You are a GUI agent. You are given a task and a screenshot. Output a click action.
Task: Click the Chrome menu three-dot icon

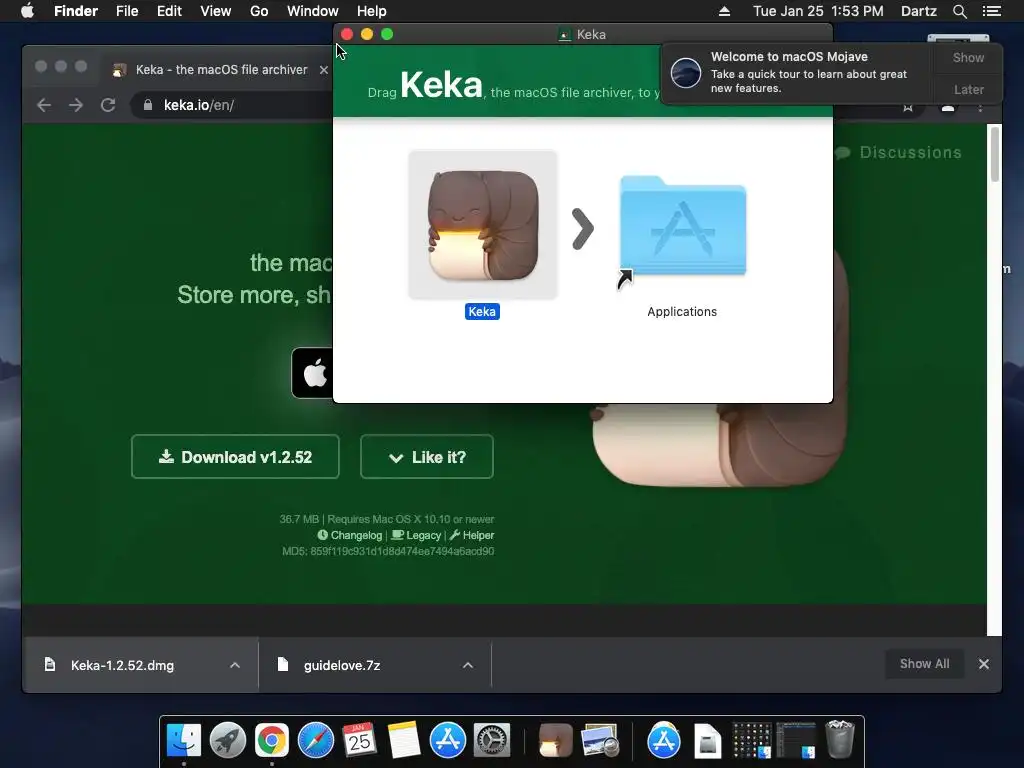point(980,107)
